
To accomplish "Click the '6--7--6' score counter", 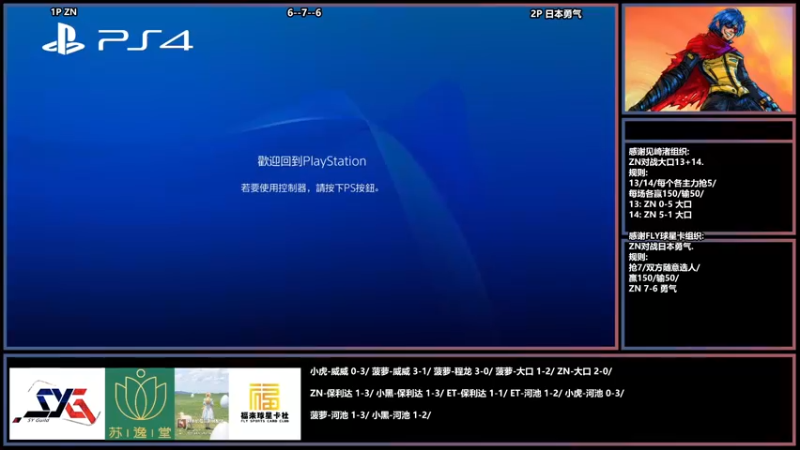I will tap(304, 13).
